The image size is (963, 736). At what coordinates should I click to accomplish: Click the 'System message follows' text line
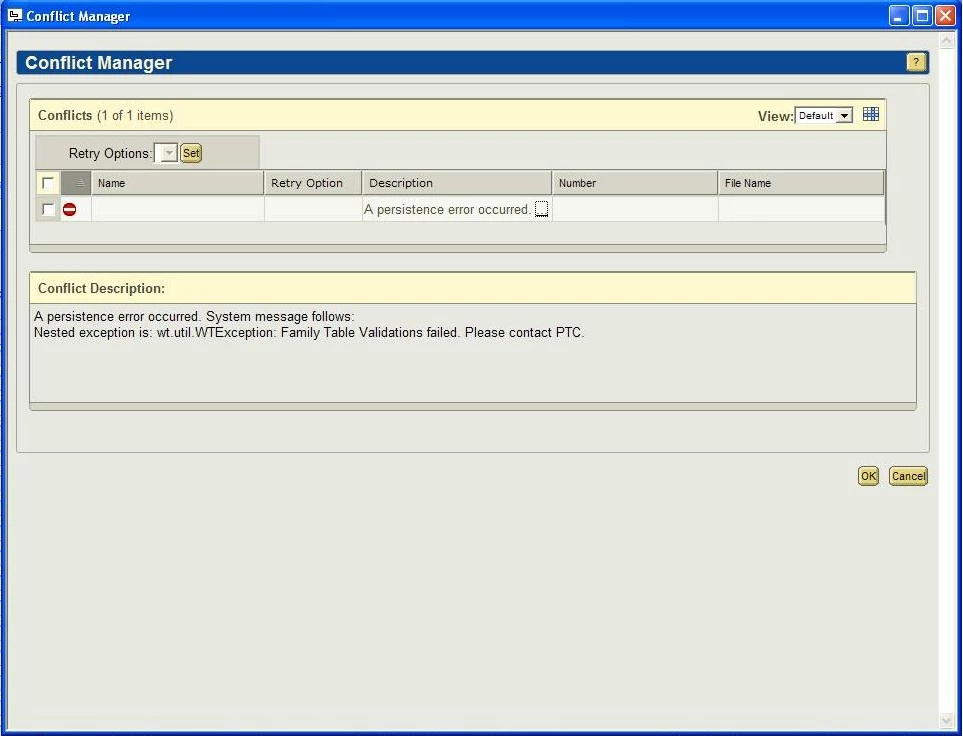(x=194, y=316)
